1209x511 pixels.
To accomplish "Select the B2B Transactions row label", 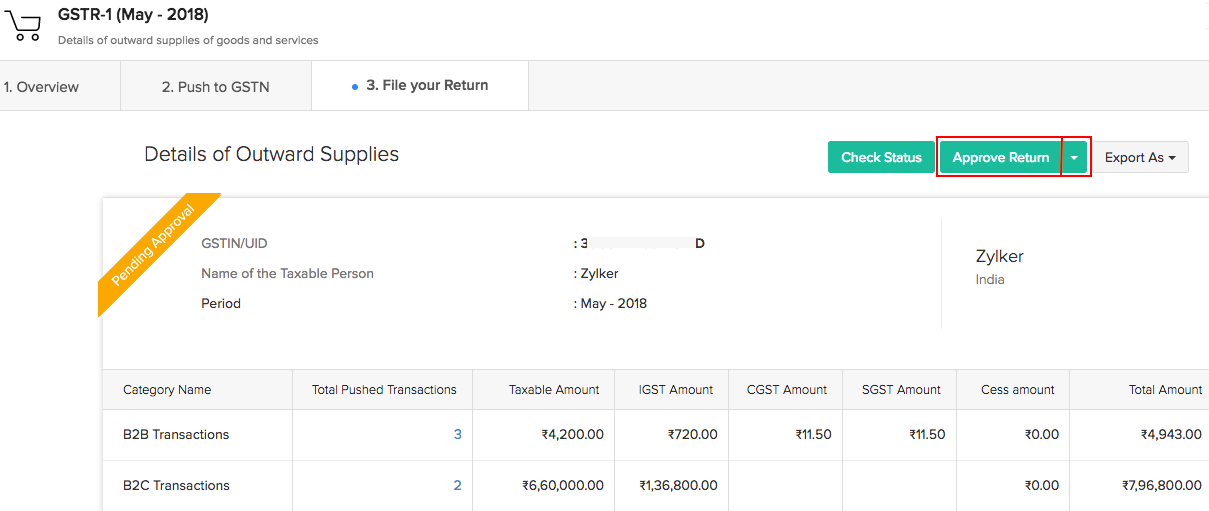I will (176, 435).
